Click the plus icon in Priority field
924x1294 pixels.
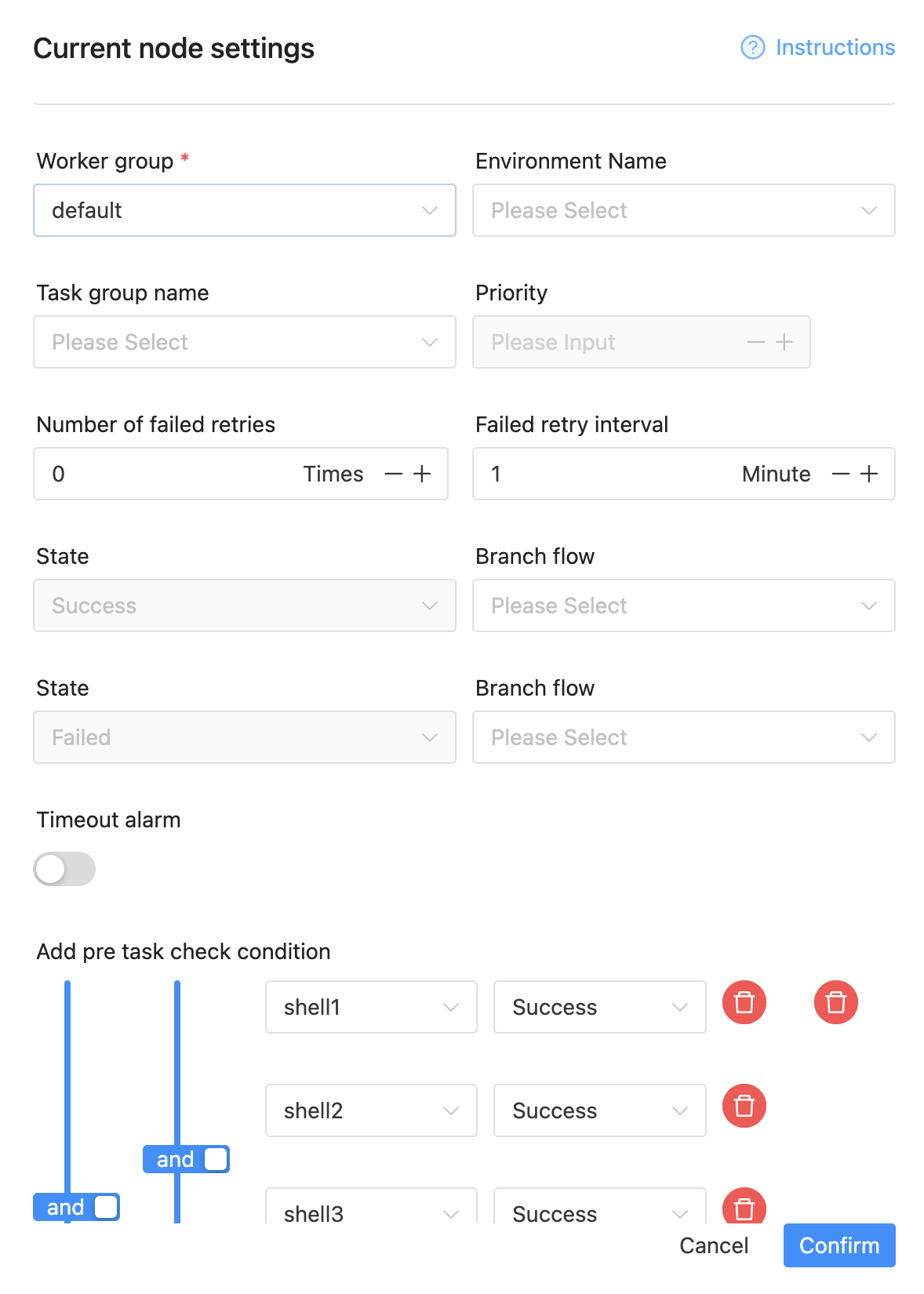coord(784,342)
